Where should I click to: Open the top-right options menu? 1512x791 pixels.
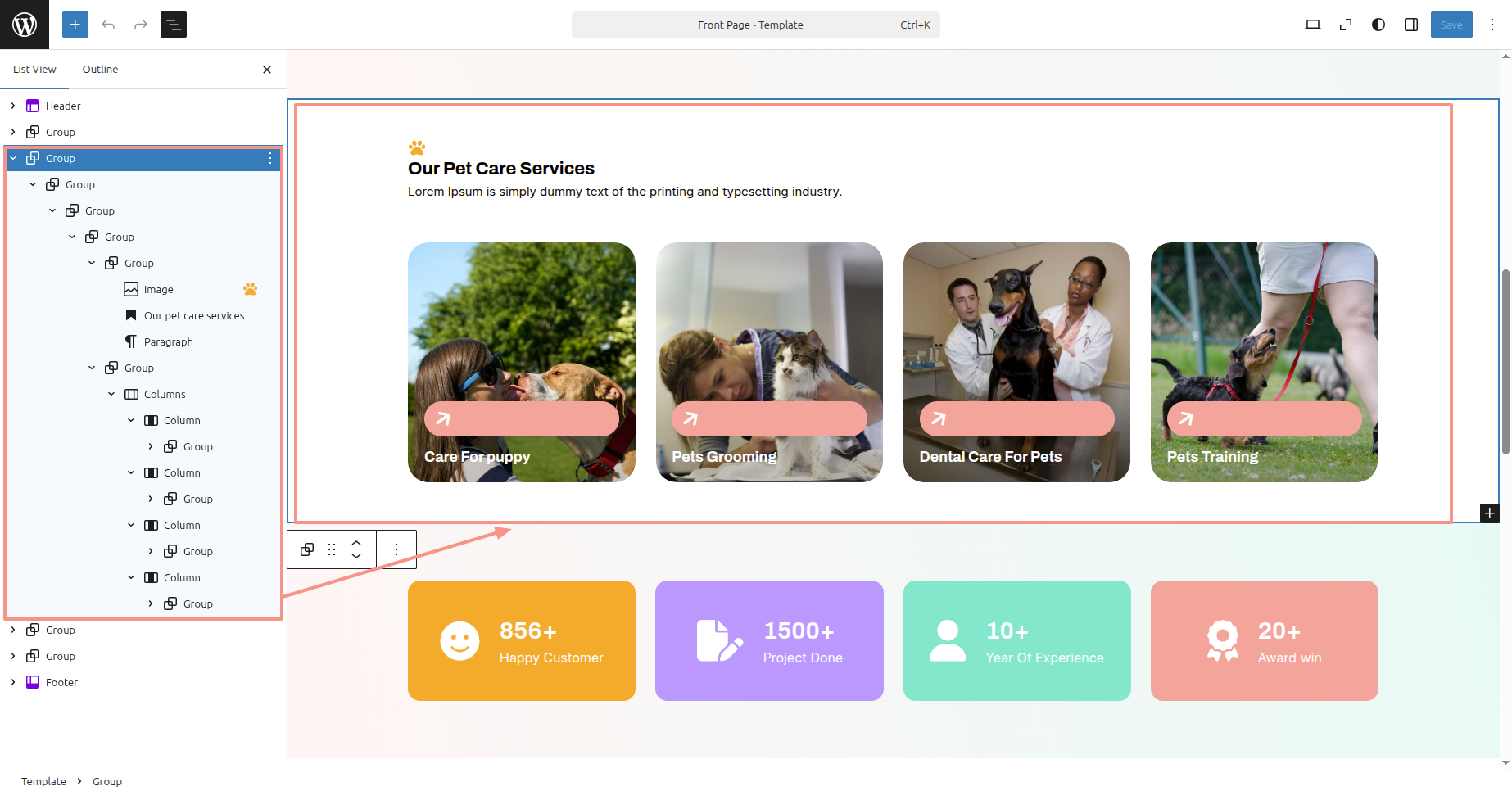[1492, 25]
